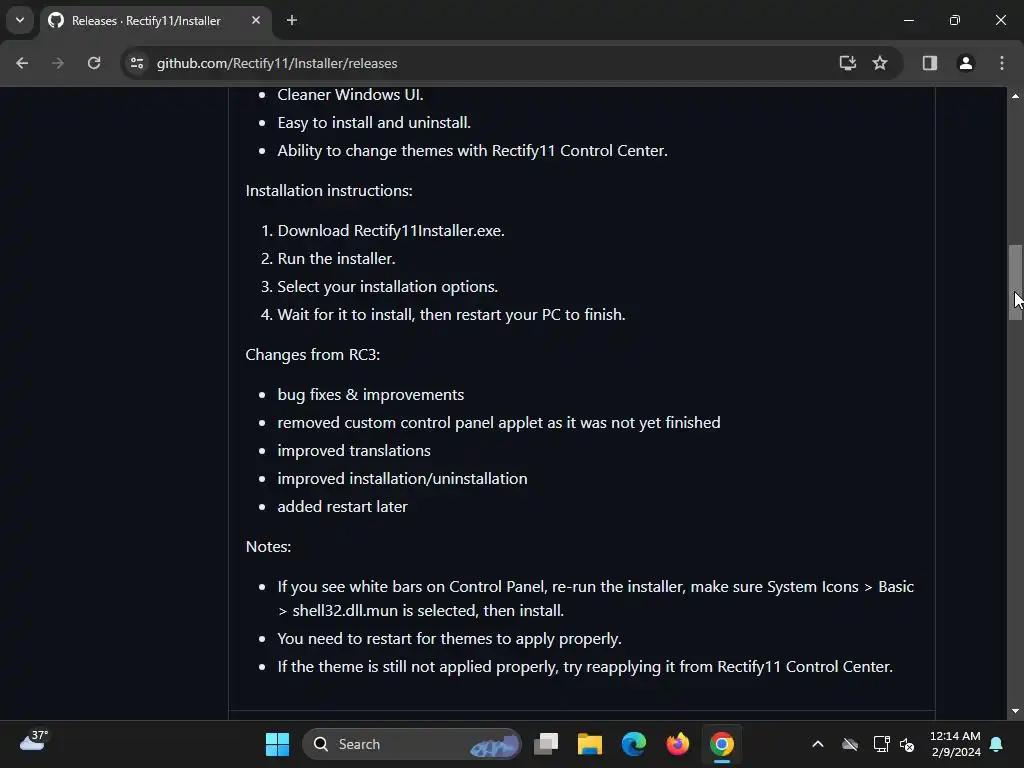The width and height of the screenshot is (1024, 768).
Task: Open Task View on the taskbar
Action: 546,744
